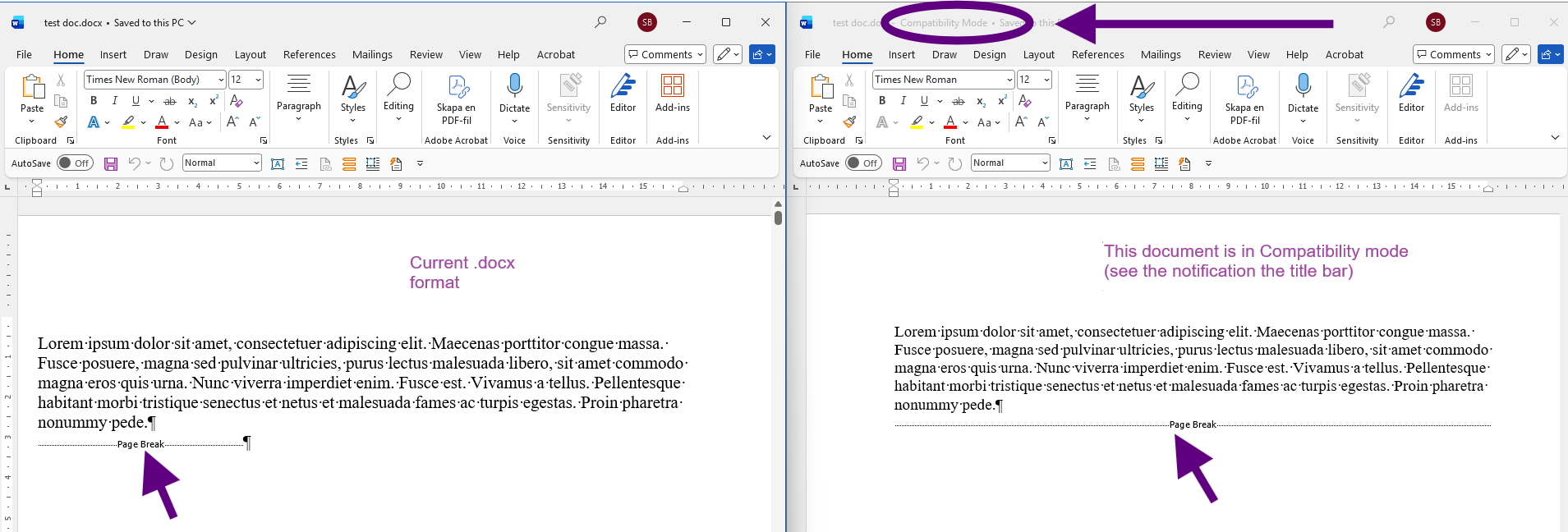
Task: Toggle AutoSave switch in Compatibility Mode window
Action: coord(863,163)
